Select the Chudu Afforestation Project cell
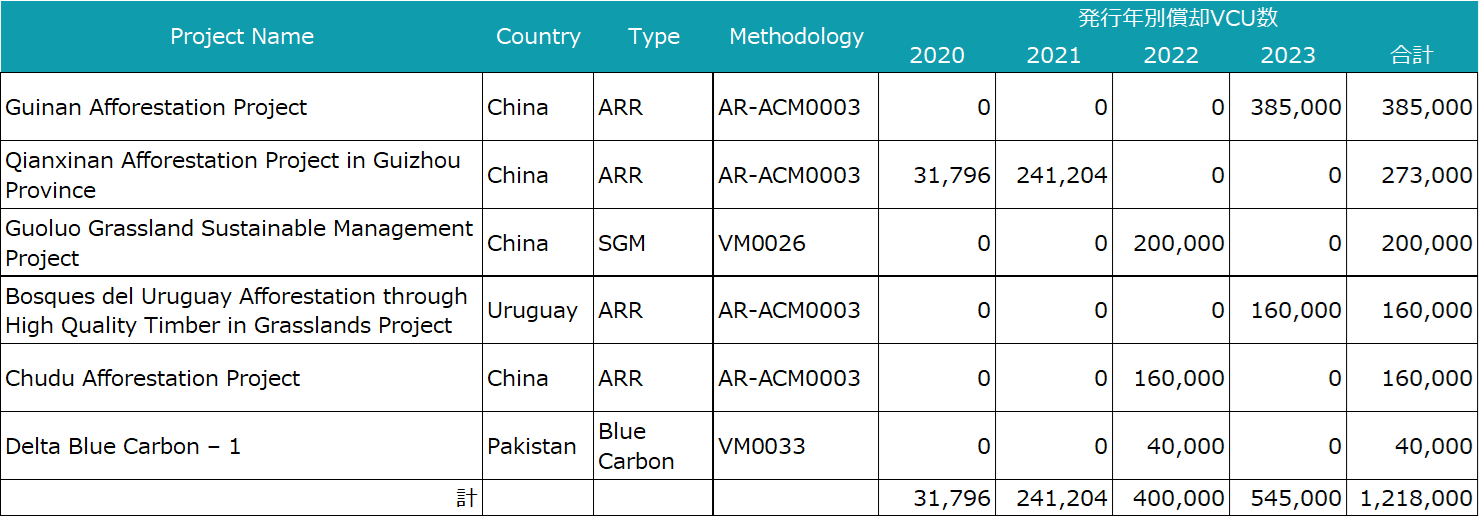Screen dimensions: 1479x517 (153, 378)
